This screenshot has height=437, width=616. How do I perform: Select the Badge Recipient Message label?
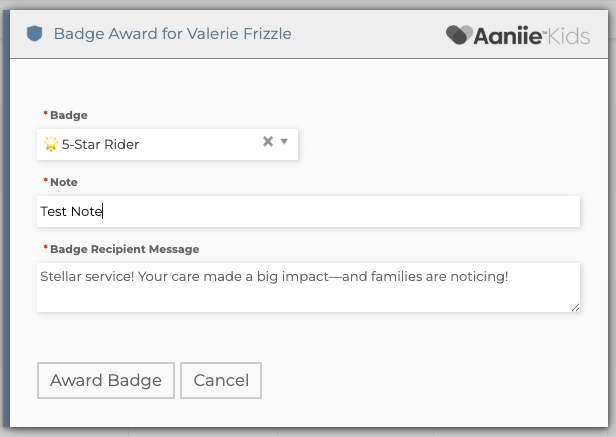[x=125, y=249]
